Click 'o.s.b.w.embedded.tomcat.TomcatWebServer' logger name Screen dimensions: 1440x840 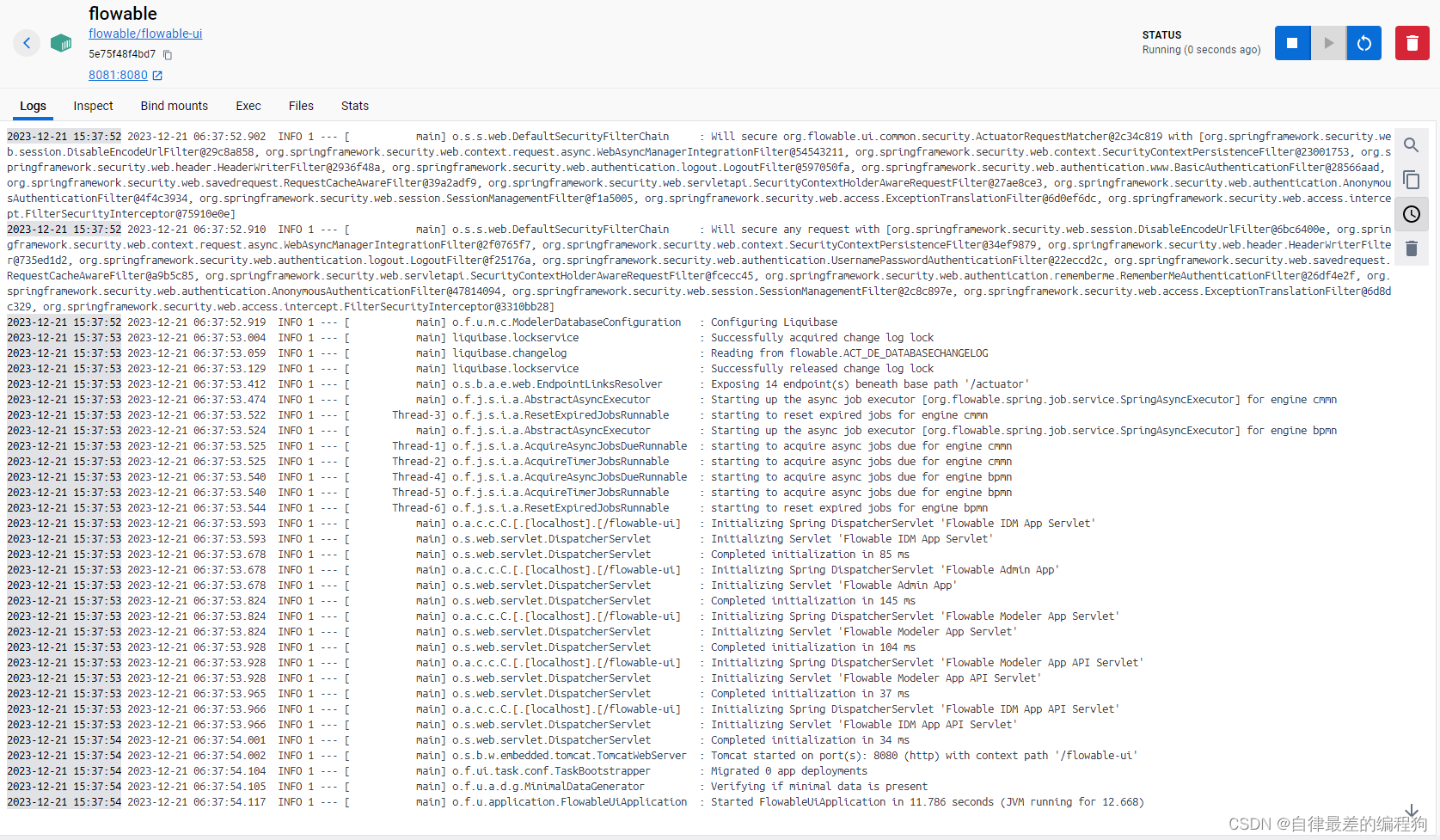pyautogui.click(x=570, y=756)
